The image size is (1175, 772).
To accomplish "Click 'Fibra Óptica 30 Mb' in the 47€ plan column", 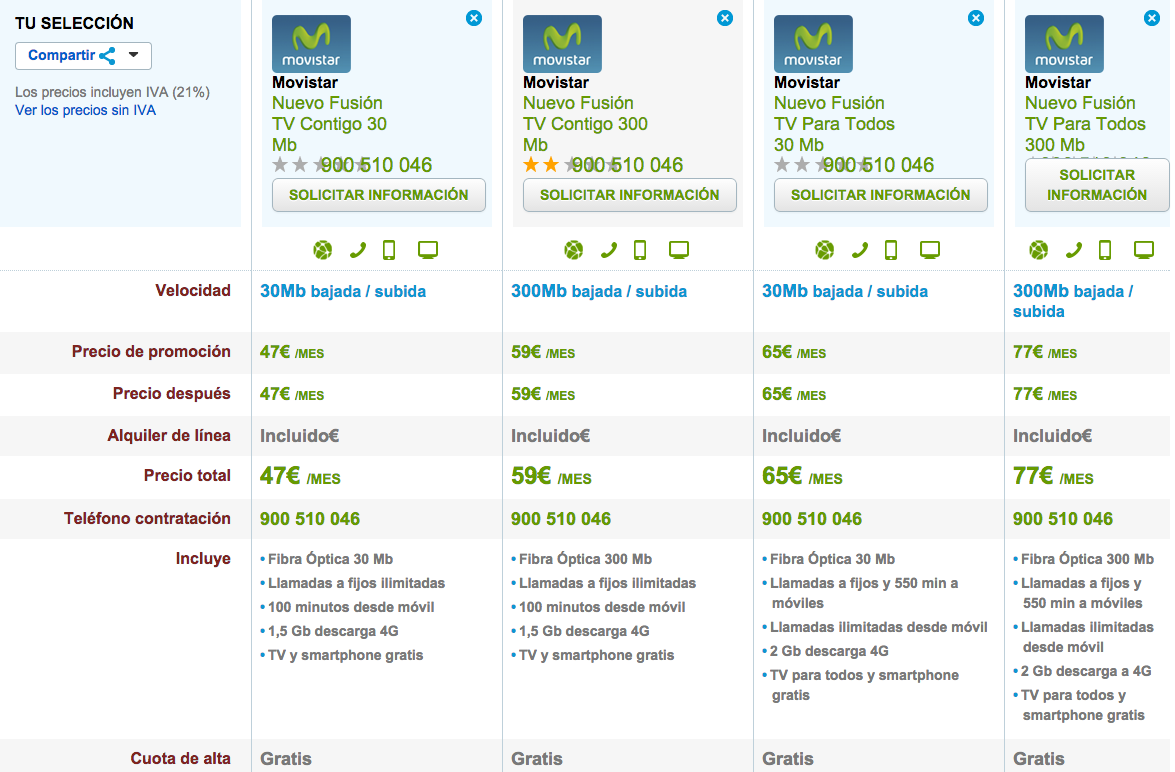I will pyautogui.click(x=330, y=559).
